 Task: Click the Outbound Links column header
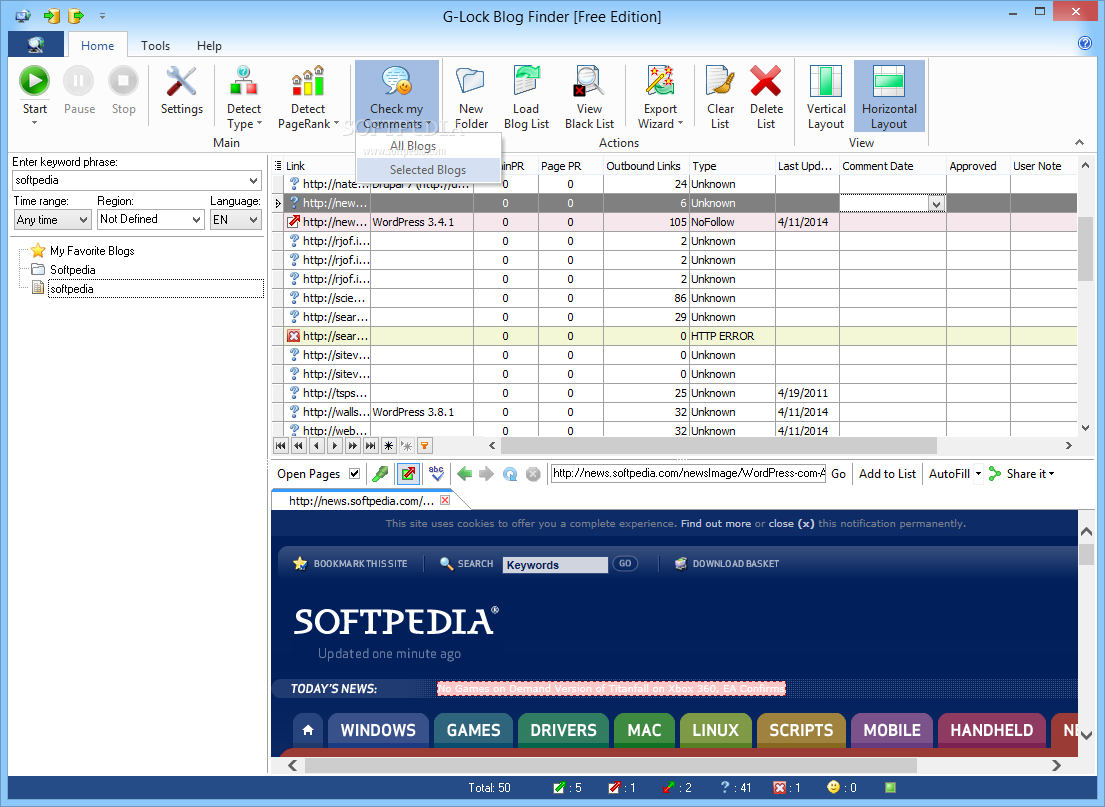(x=643, y=166)
